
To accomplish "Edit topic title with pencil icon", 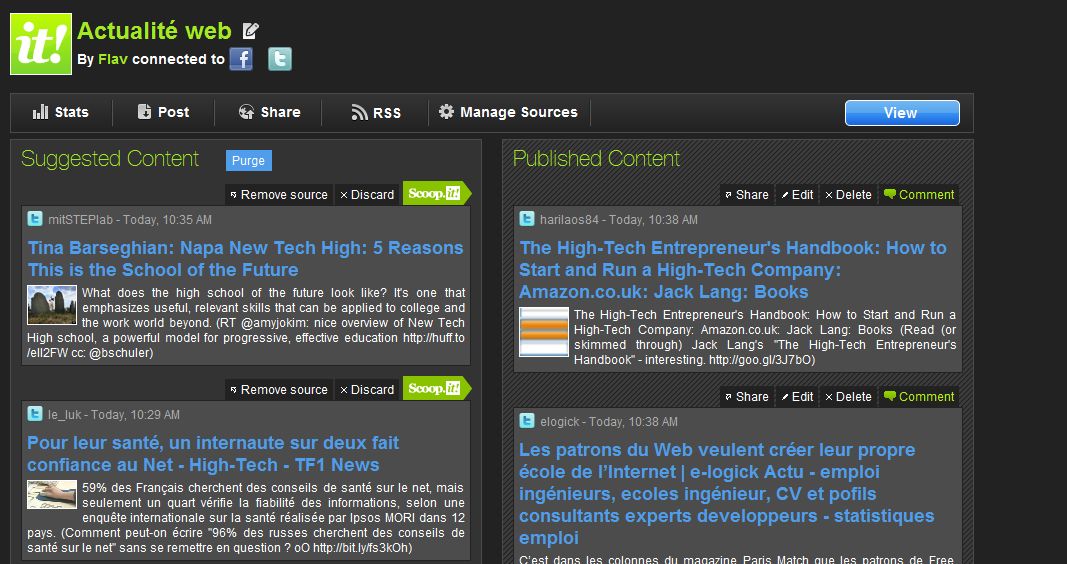I will (x=250, y=31).
